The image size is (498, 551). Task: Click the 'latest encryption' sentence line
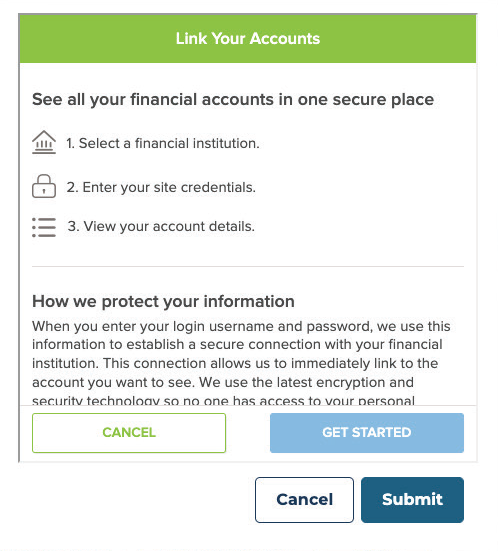[x=223, y=382]
